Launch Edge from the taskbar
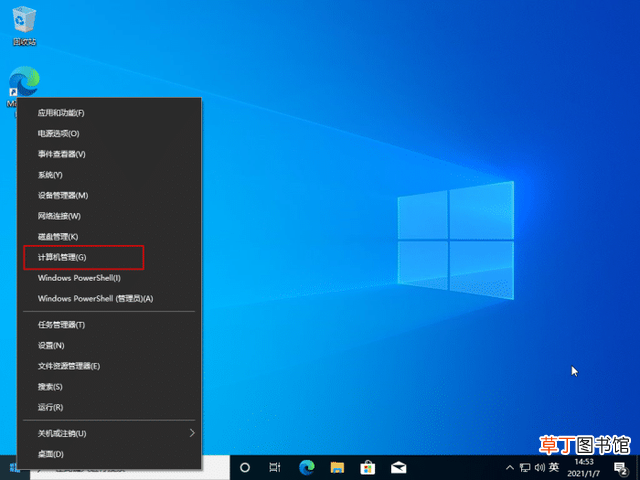The width and height of the screenshot is (640, 480). (307, 467)
